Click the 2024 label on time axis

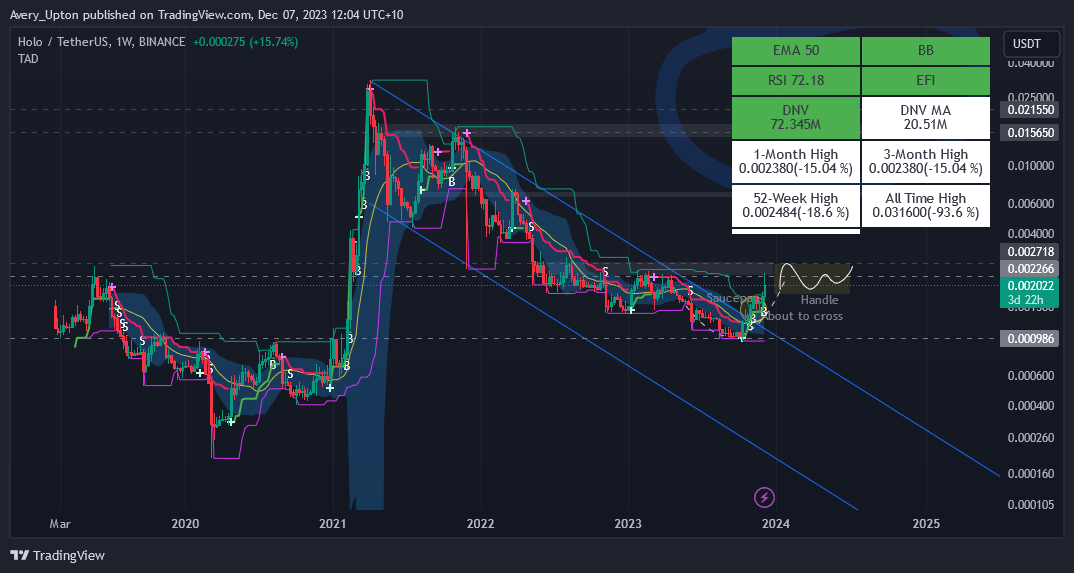point(776,524)
